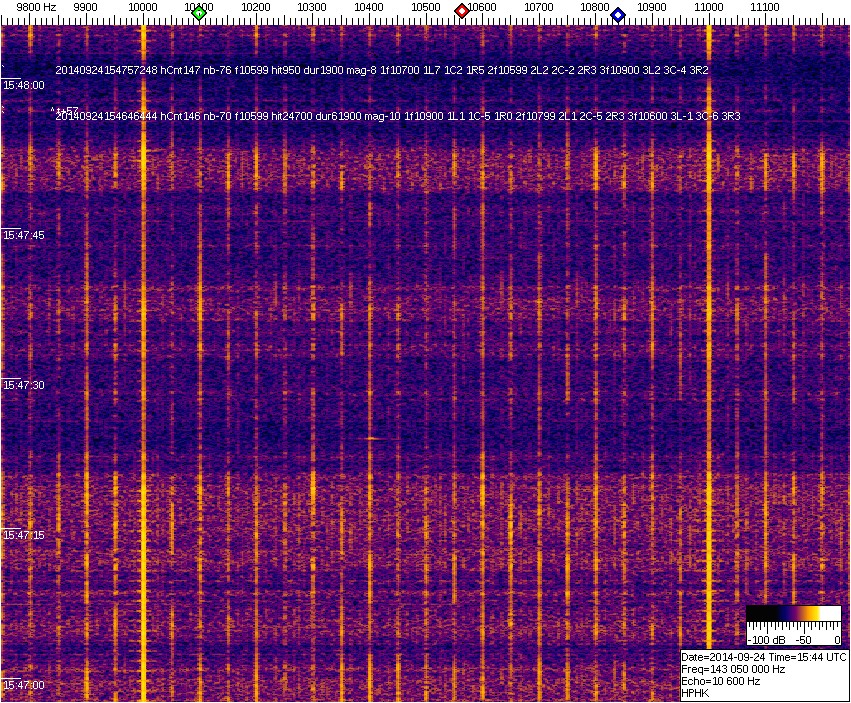Select the 15:47:30 time marker
Image resolution: width=851 pixels, height=703 pixels.
click(24, 385)
